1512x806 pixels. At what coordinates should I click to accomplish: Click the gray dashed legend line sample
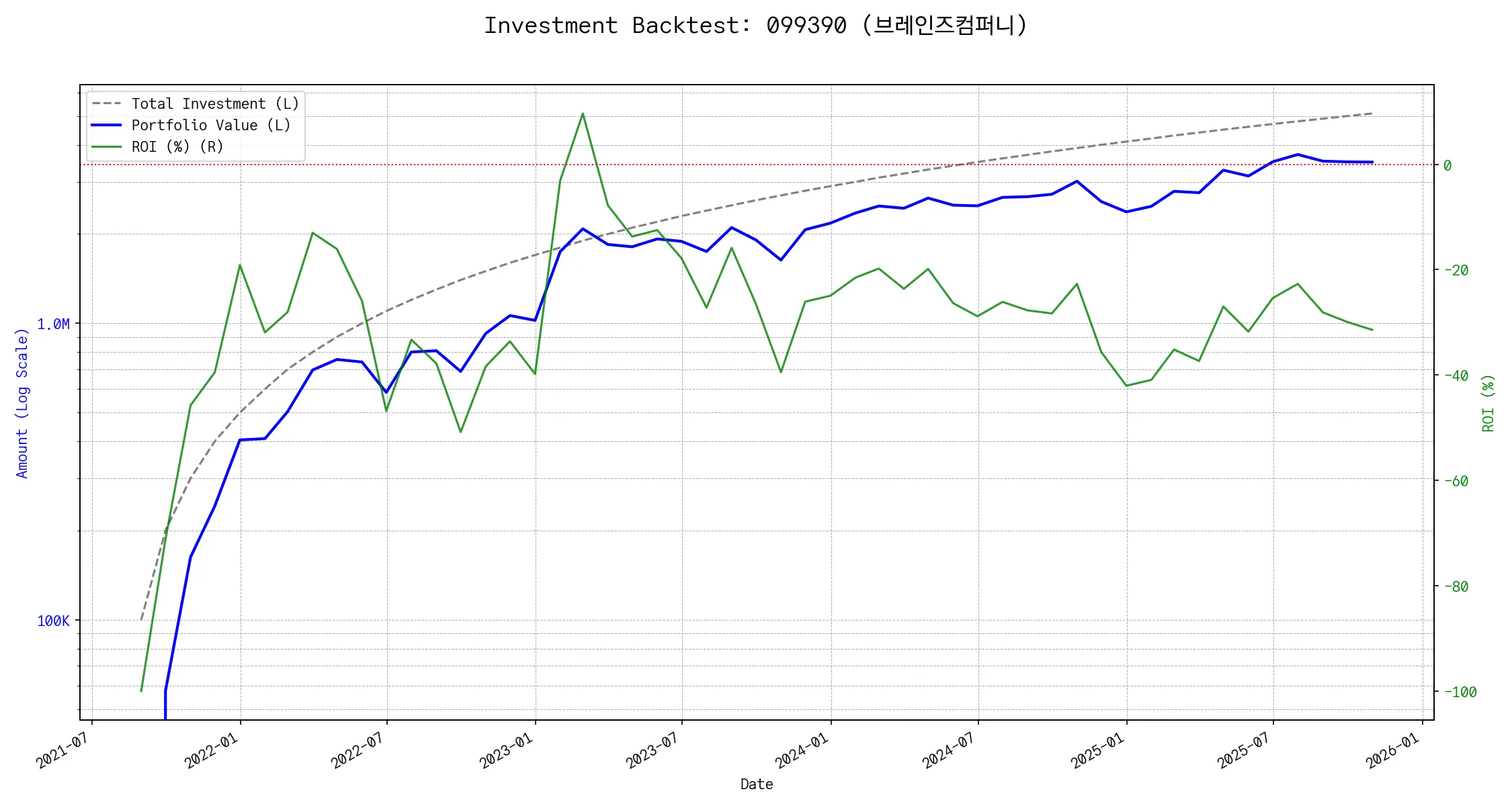tap(106, 104)
